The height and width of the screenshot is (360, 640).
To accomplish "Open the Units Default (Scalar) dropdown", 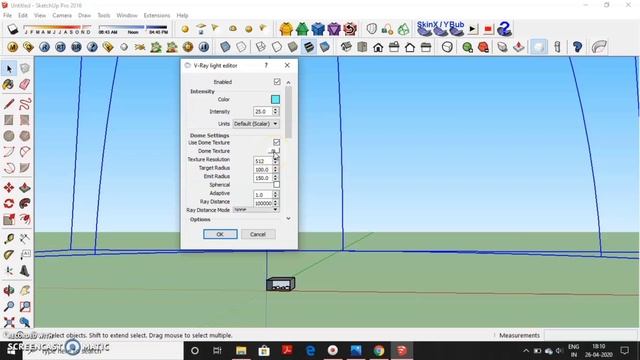I will pos(256,123).
